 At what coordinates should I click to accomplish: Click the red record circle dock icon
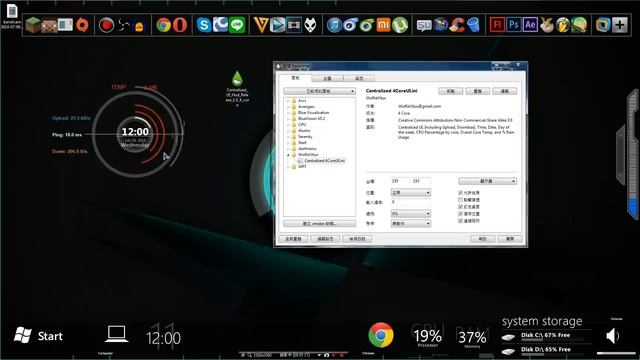[107, 25]
